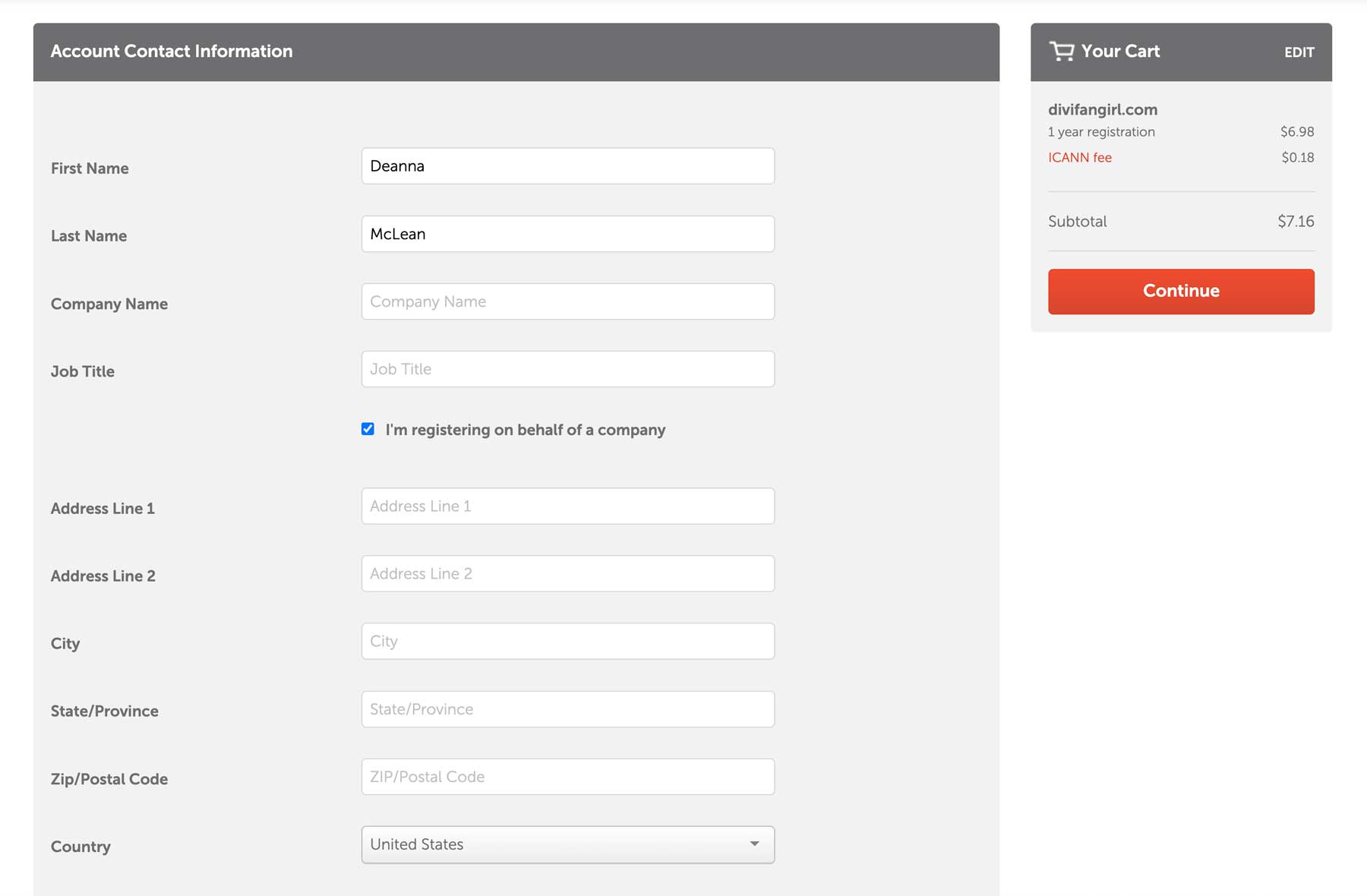The height and width of the screenshot is (896, 1367).
Task: Click the First Name input field
Action: point(567,166)
